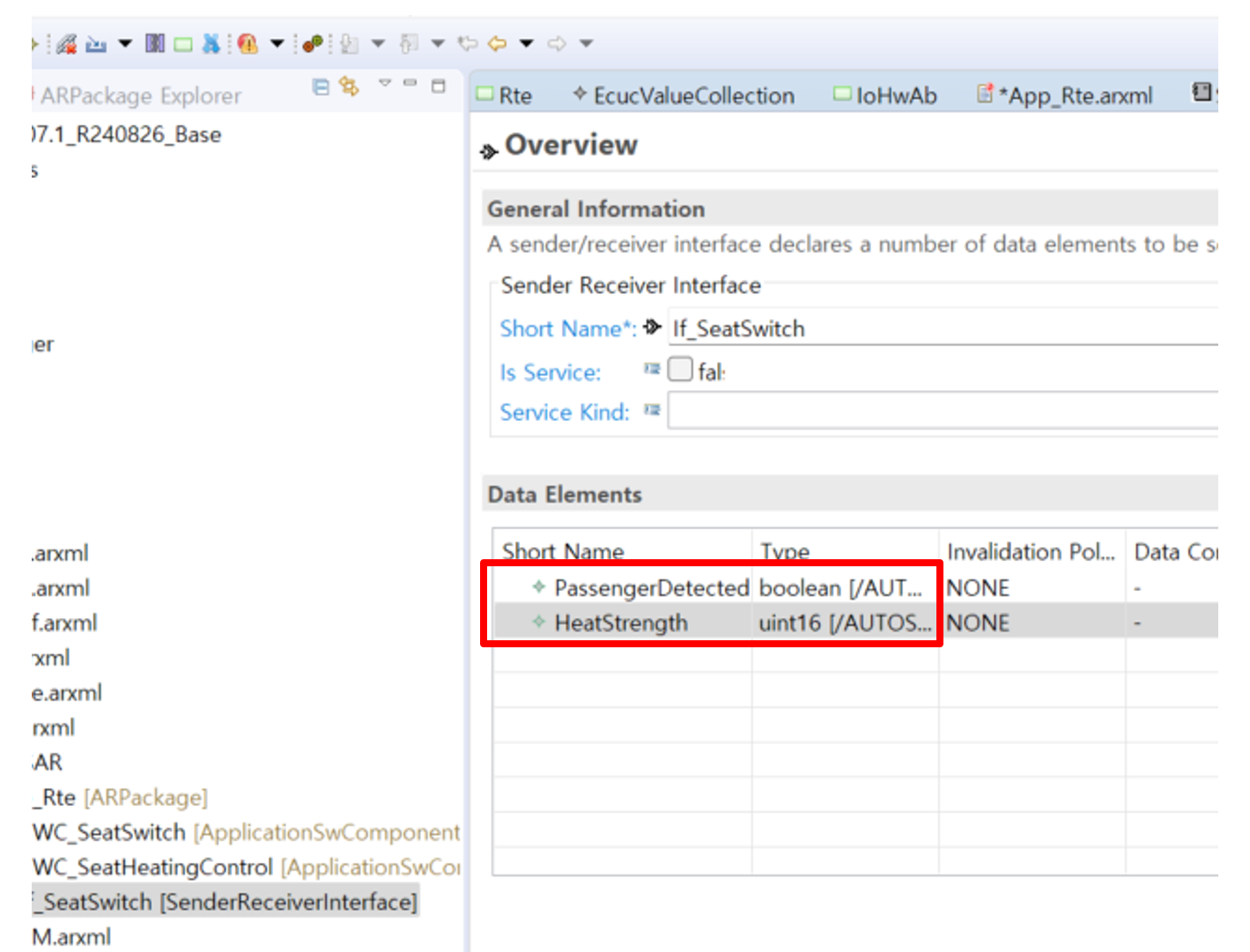Click the red-green circles toolbar icon
1250x952 pixels.
coord(312,43)
